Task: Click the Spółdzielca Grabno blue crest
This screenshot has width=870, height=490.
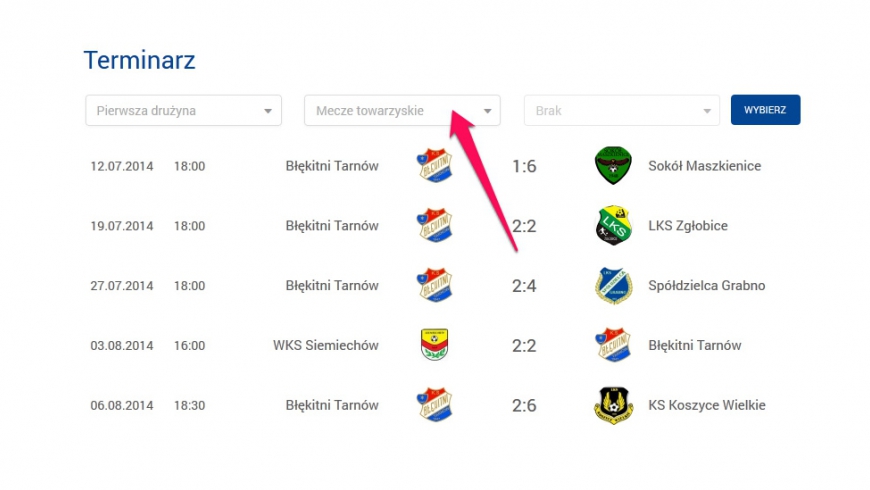Action: (x=613, y=285)
